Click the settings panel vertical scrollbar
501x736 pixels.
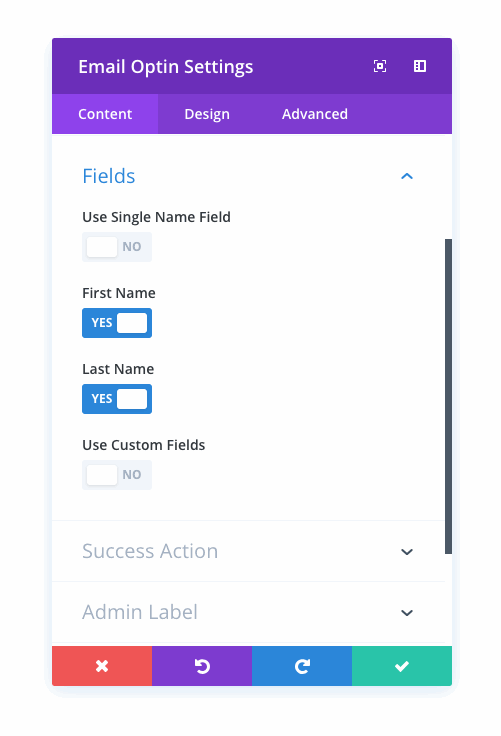tap(448, 396)
